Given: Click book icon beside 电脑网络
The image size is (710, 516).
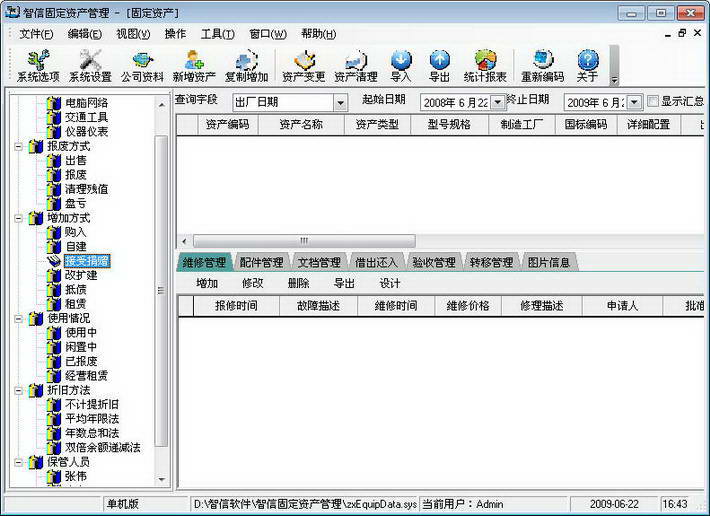Looking at the screenshot, I should 53,103.
